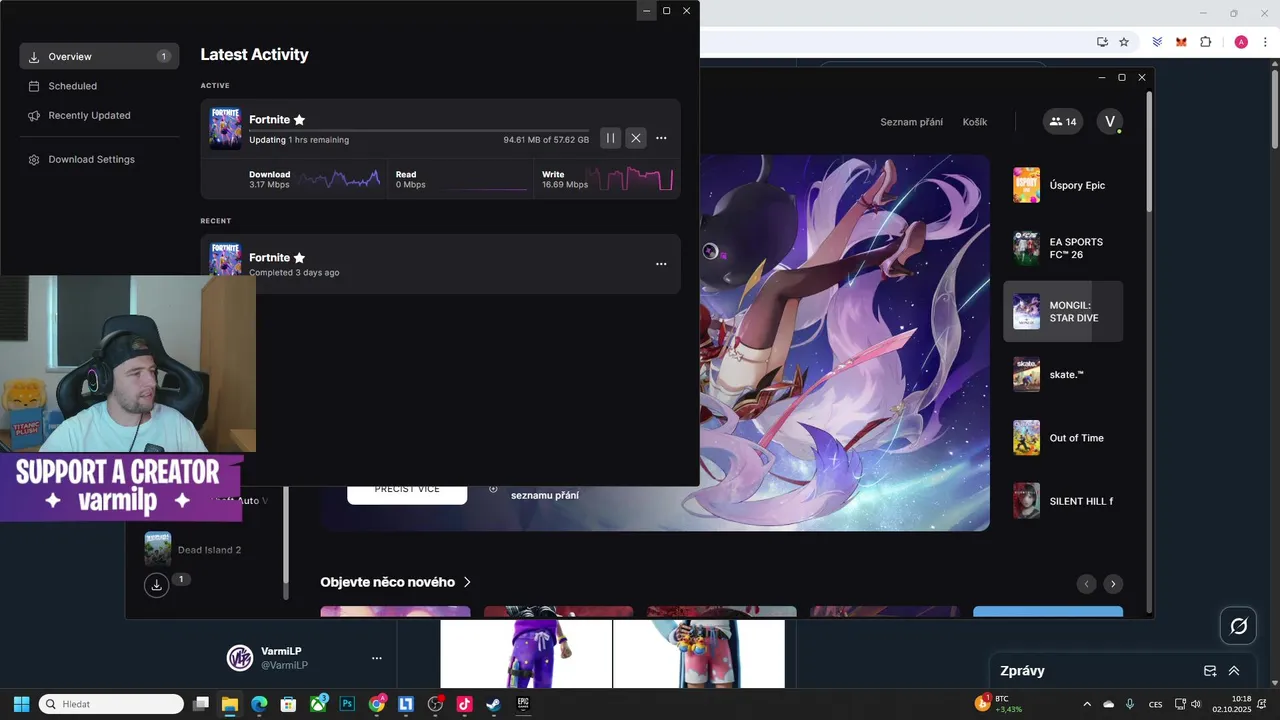Select SILENT HILL f in the carousel list
1280x720 pixels.
[1063, 501]
